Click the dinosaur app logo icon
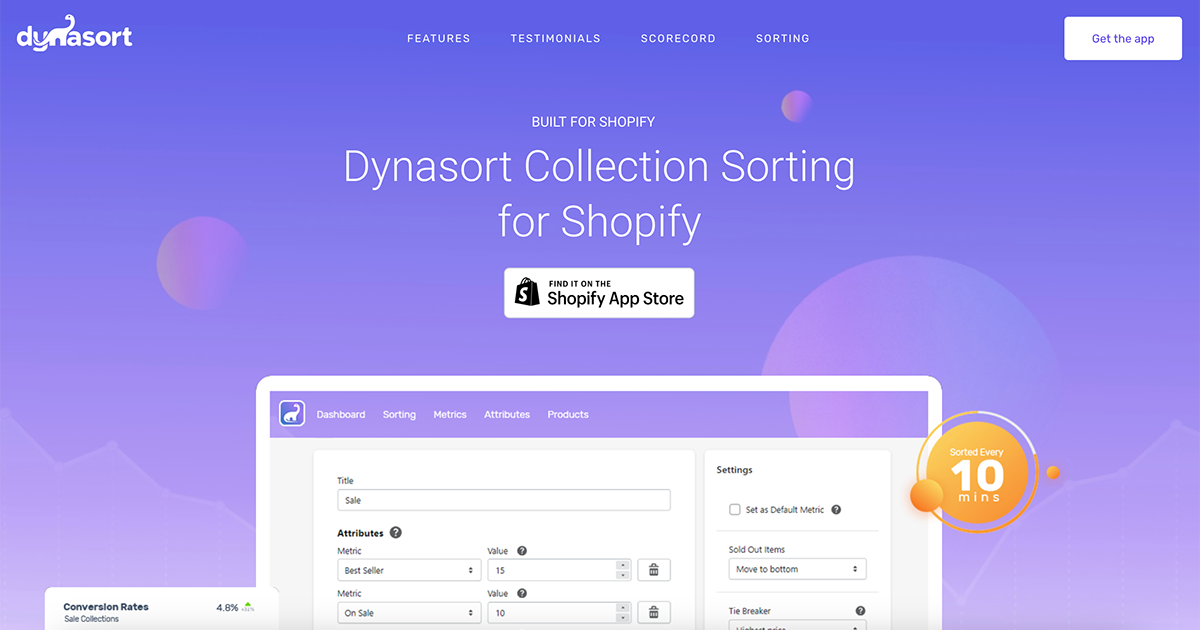The height and width of the screenshot is (630, 1200). [291, 413]
